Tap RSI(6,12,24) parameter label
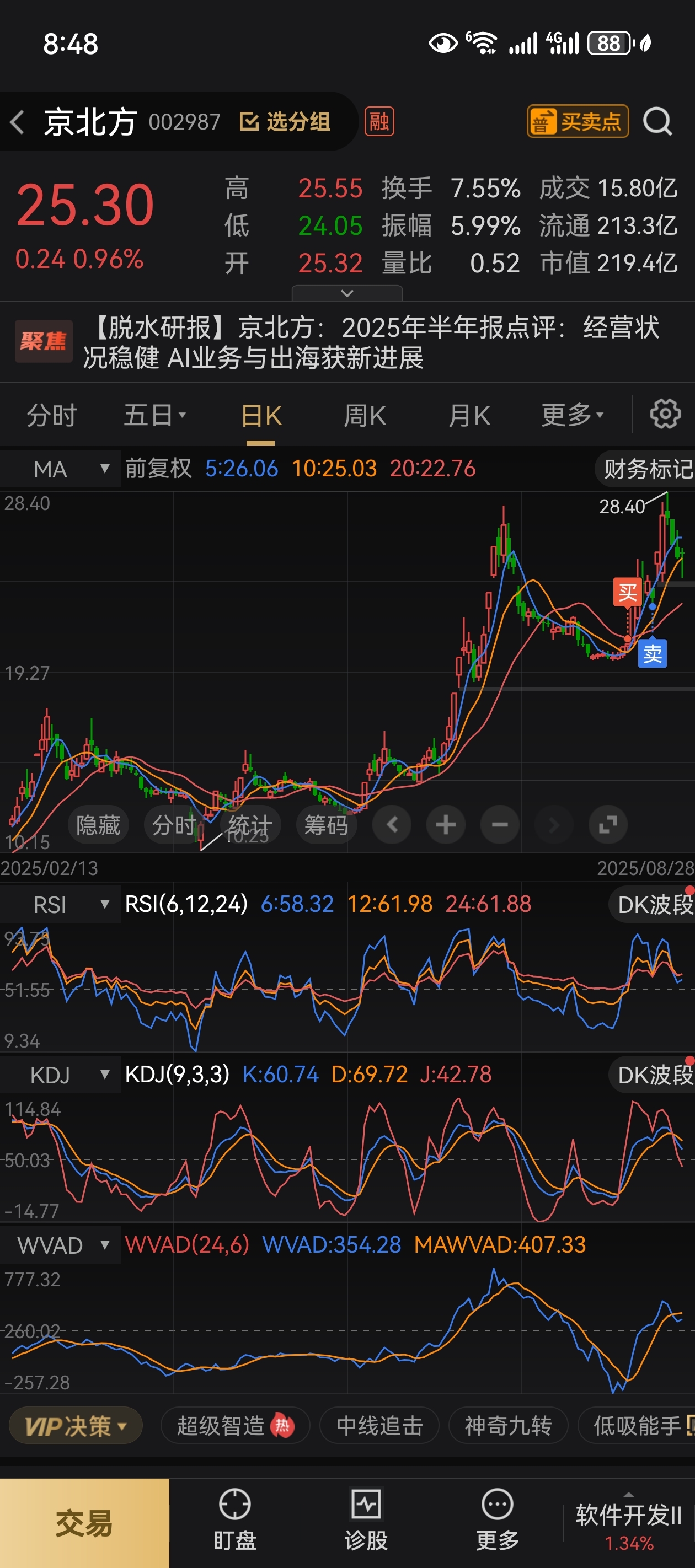The image size is (695, 1568). pyautogui.click(x=186, y=904)
